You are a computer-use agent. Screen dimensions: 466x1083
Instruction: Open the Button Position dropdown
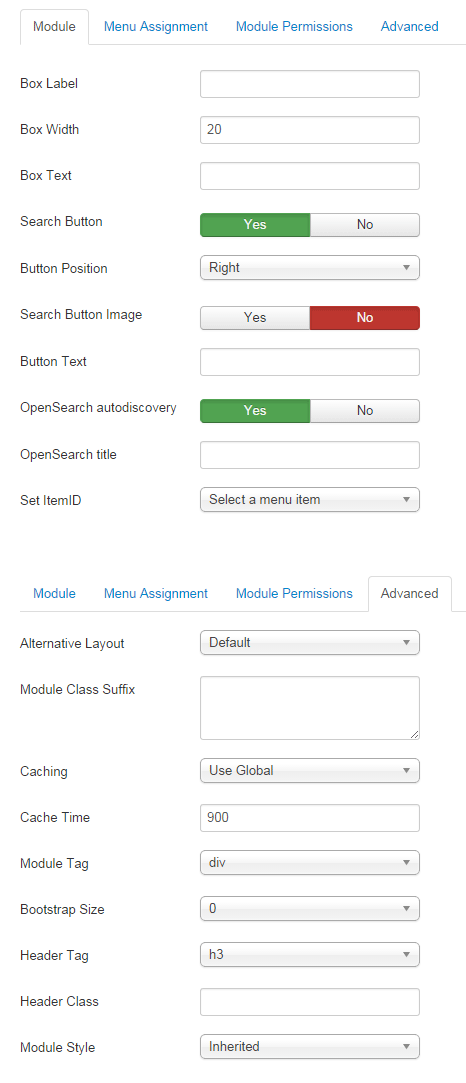click(x=310, y=267)
